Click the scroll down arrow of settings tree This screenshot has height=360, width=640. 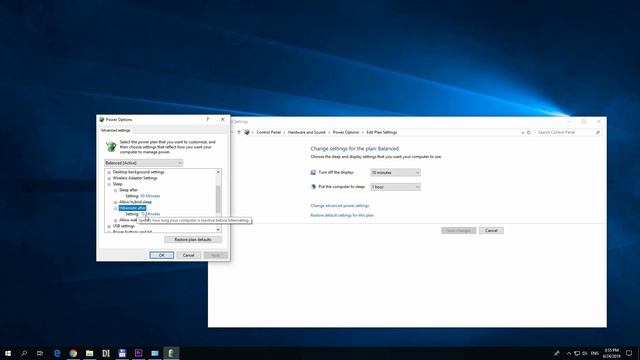(218, 229)
